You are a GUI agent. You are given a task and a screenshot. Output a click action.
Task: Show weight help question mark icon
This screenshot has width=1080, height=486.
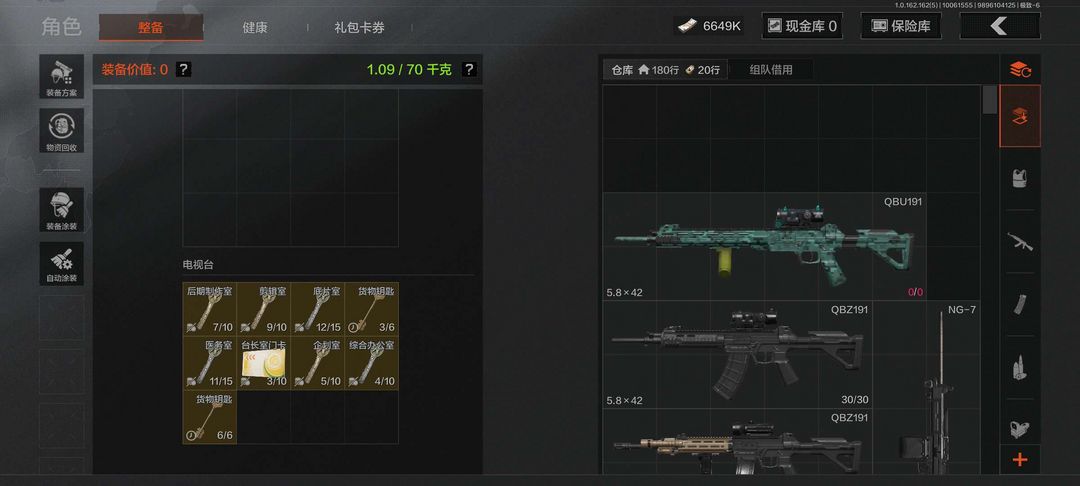(x=468, y=70)
